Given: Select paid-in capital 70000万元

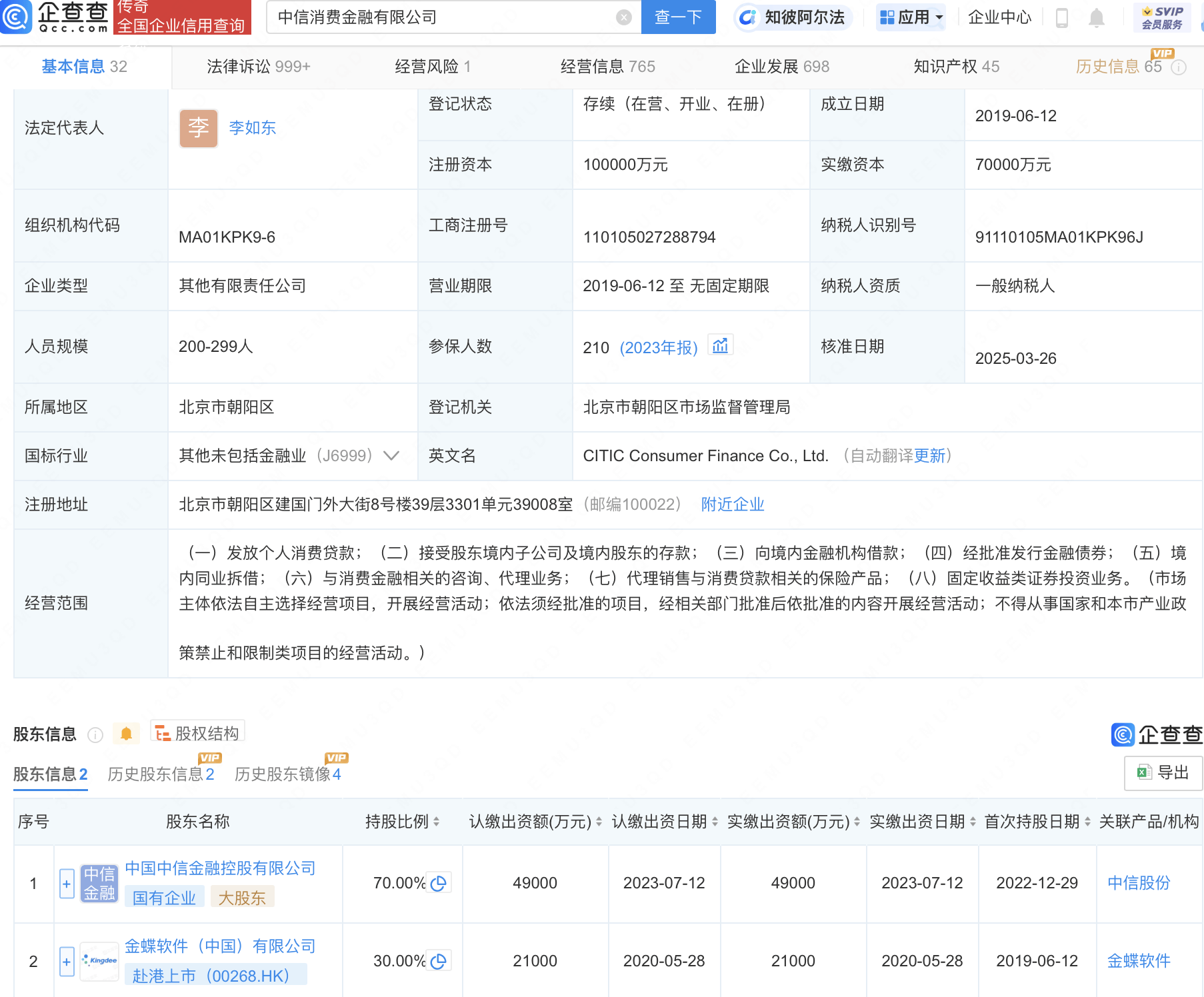Looking at the screenshot, I should tap(1013, 165).
